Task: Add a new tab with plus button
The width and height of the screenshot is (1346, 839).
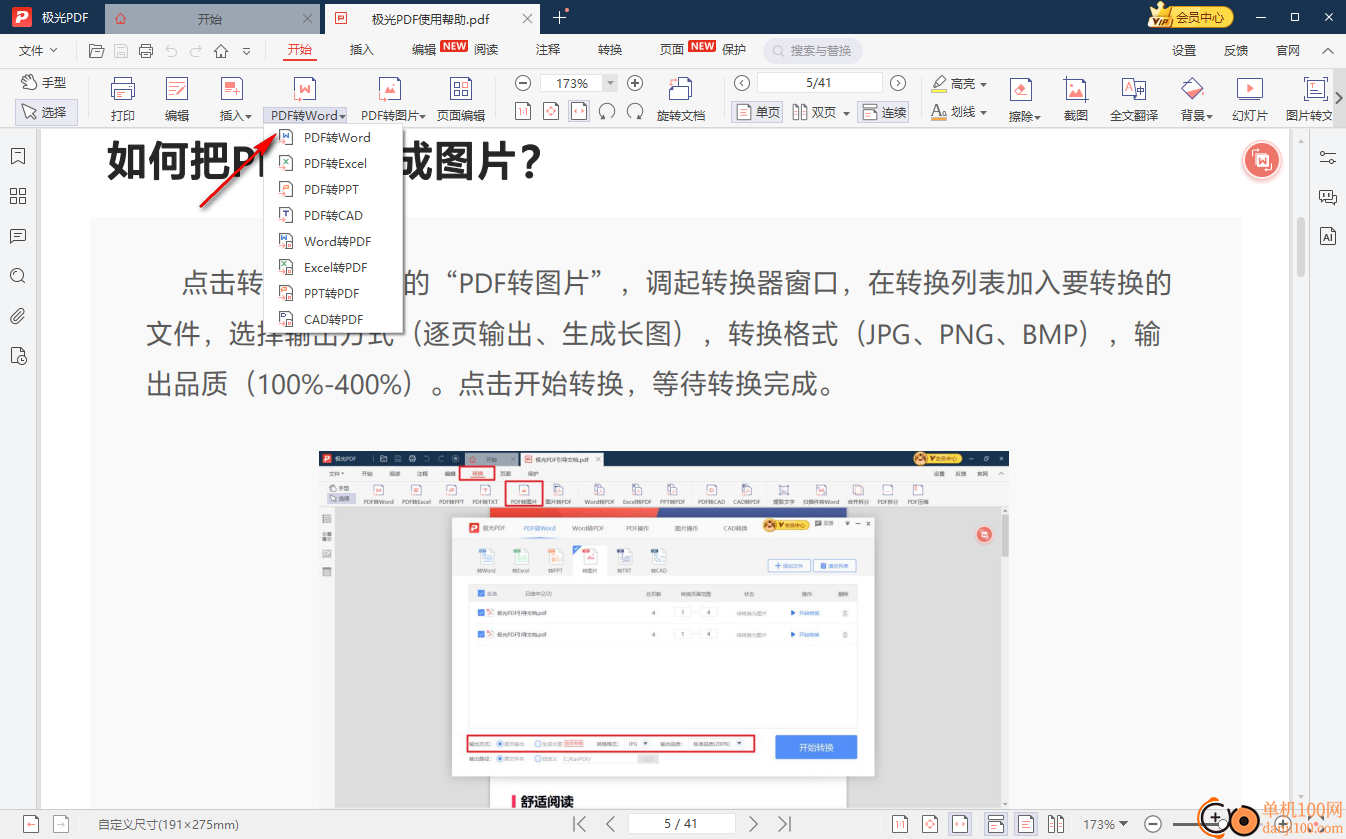Action: click(559, 17)
